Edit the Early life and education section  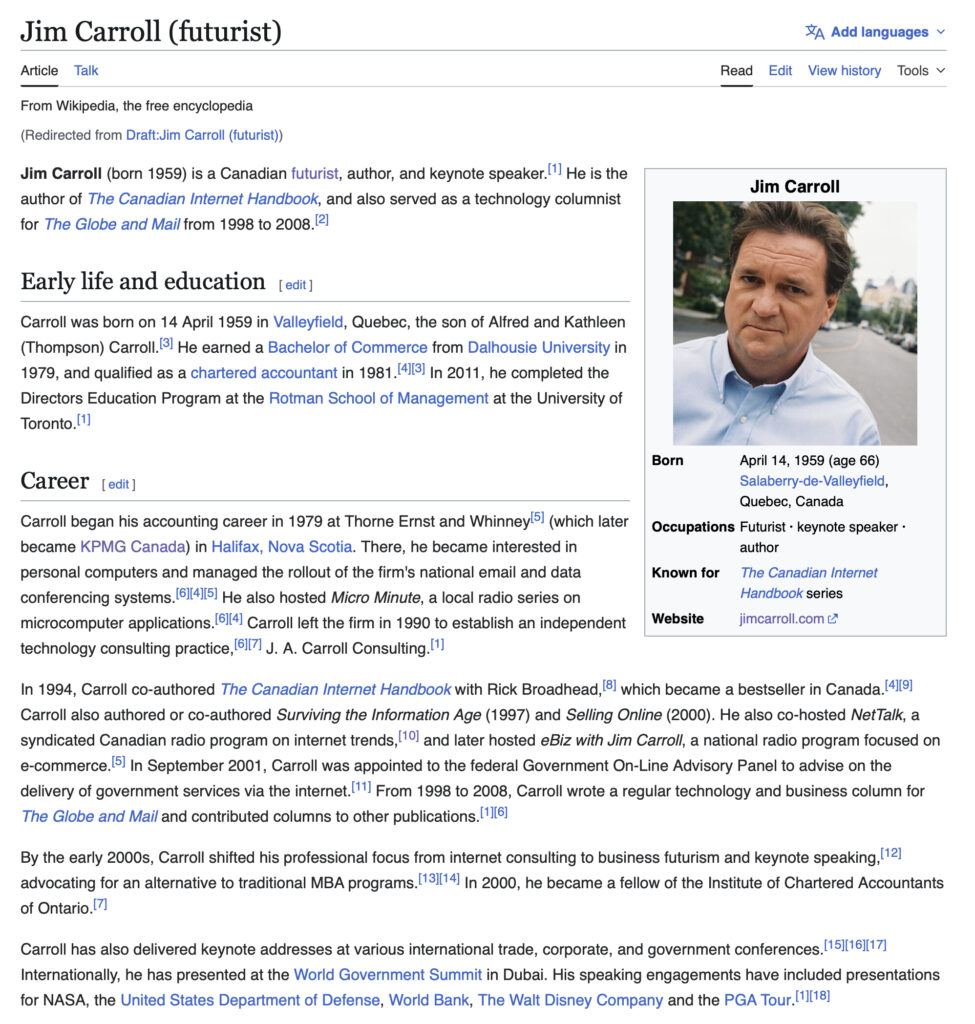pyautogui.click(x=296, y=285)
